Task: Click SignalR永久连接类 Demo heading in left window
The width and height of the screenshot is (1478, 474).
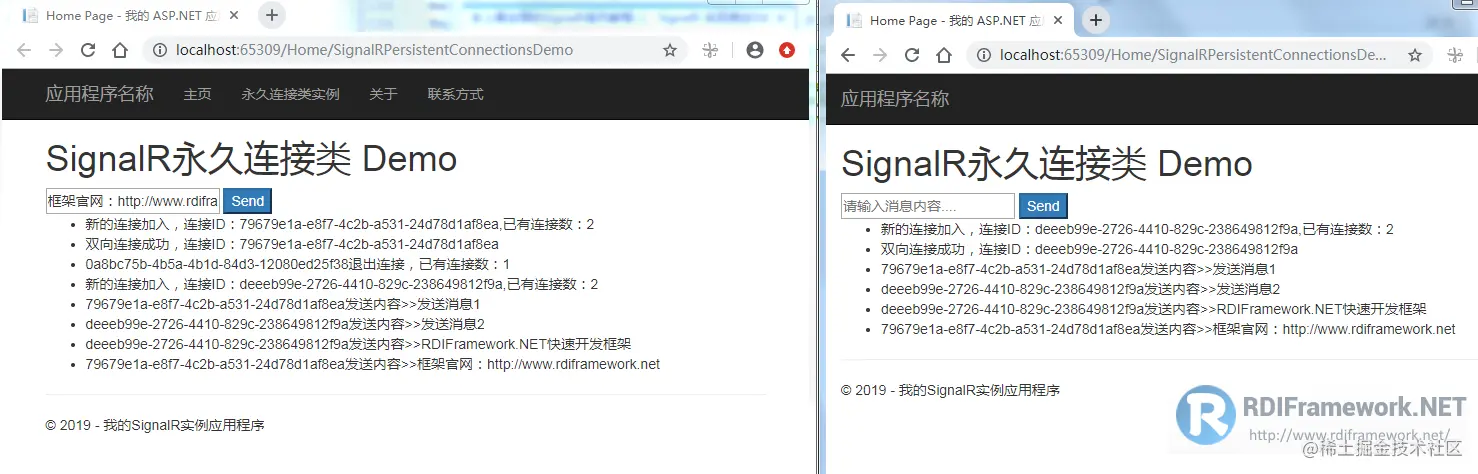Action: click(251, 158)
